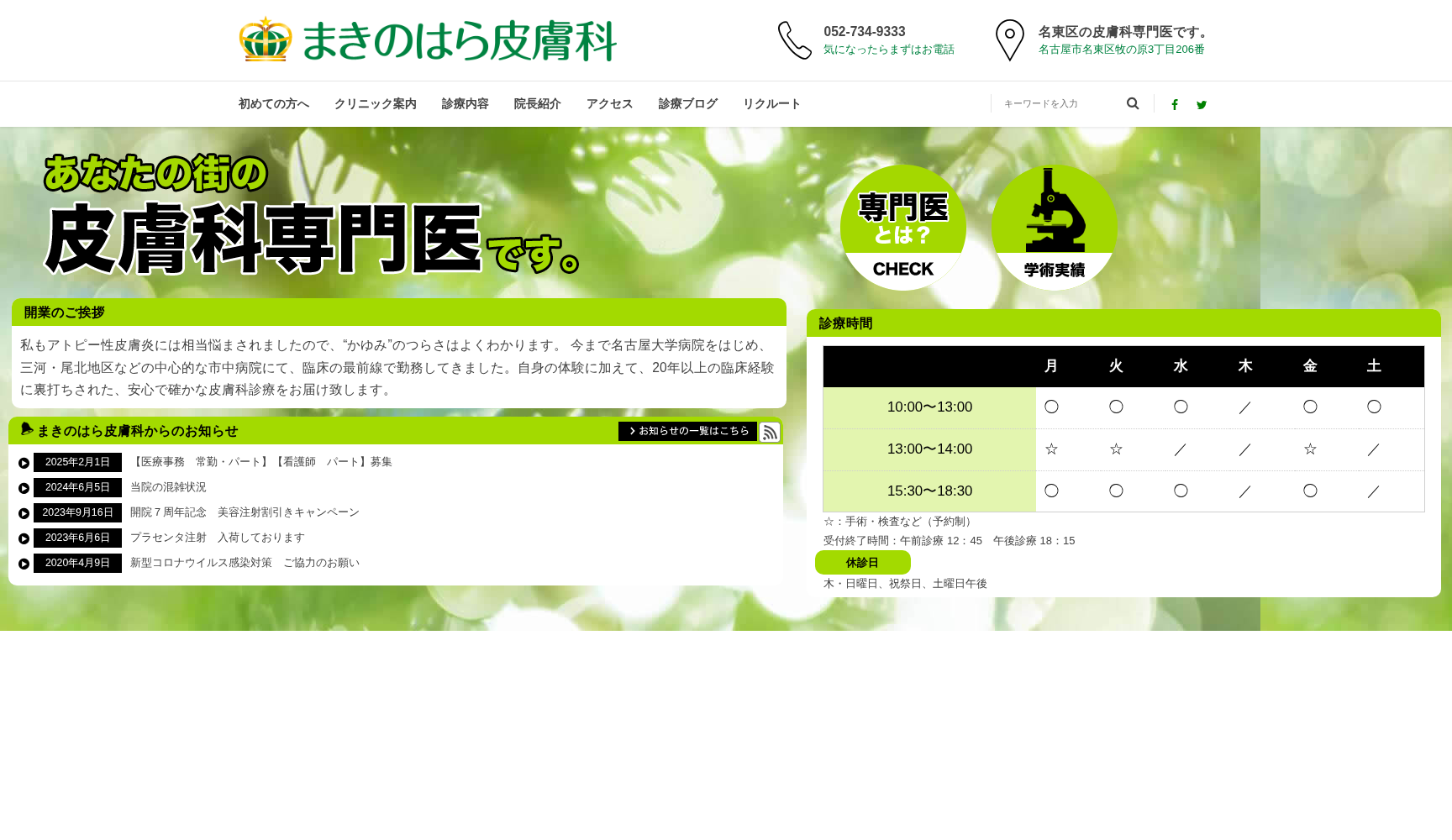The image size is (1452, 840).
Task: Click the キーワードを入力 search field
Action: point(1059,103)
